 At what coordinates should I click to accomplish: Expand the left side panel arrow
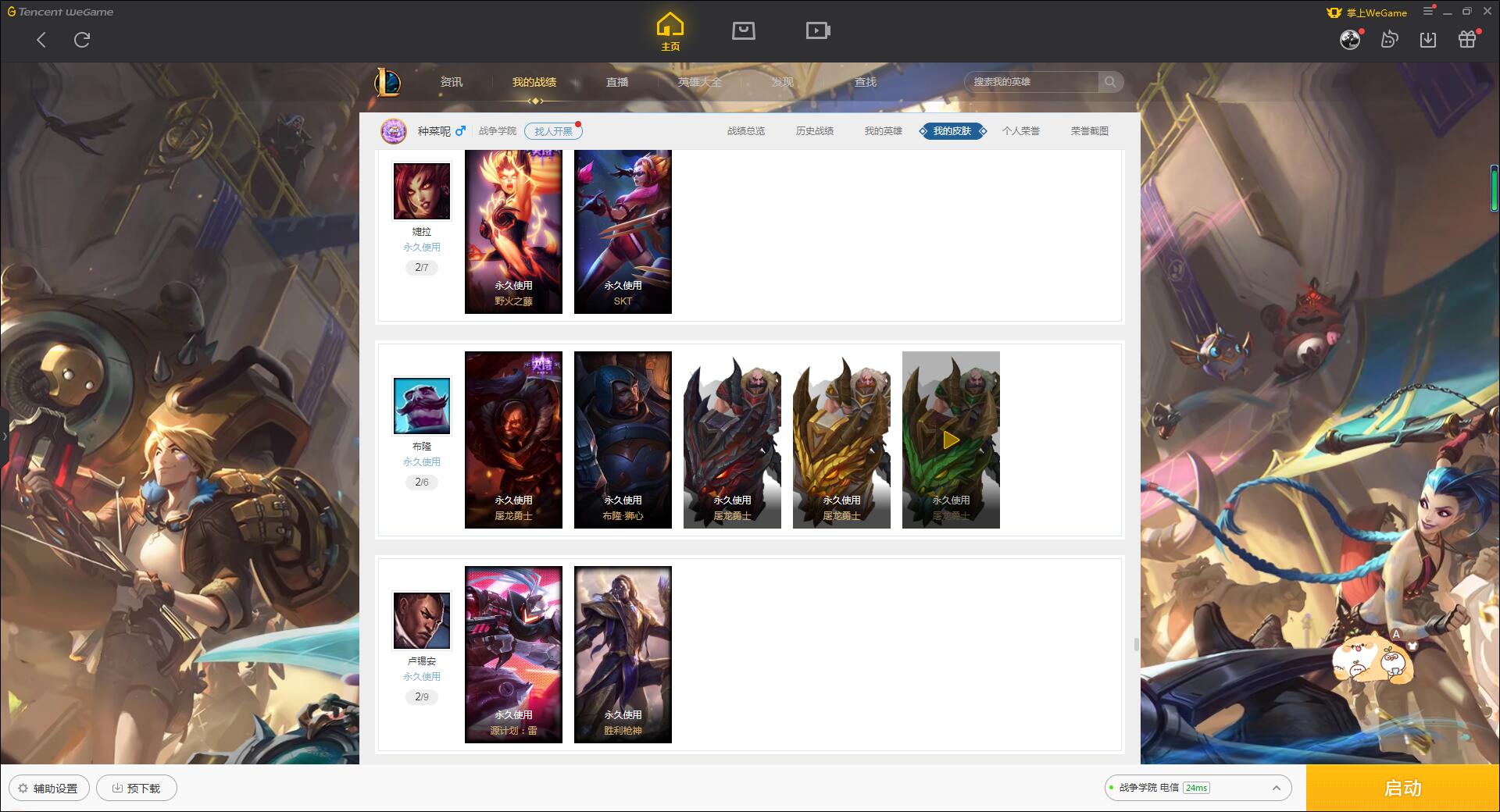(x=4, y=436)
